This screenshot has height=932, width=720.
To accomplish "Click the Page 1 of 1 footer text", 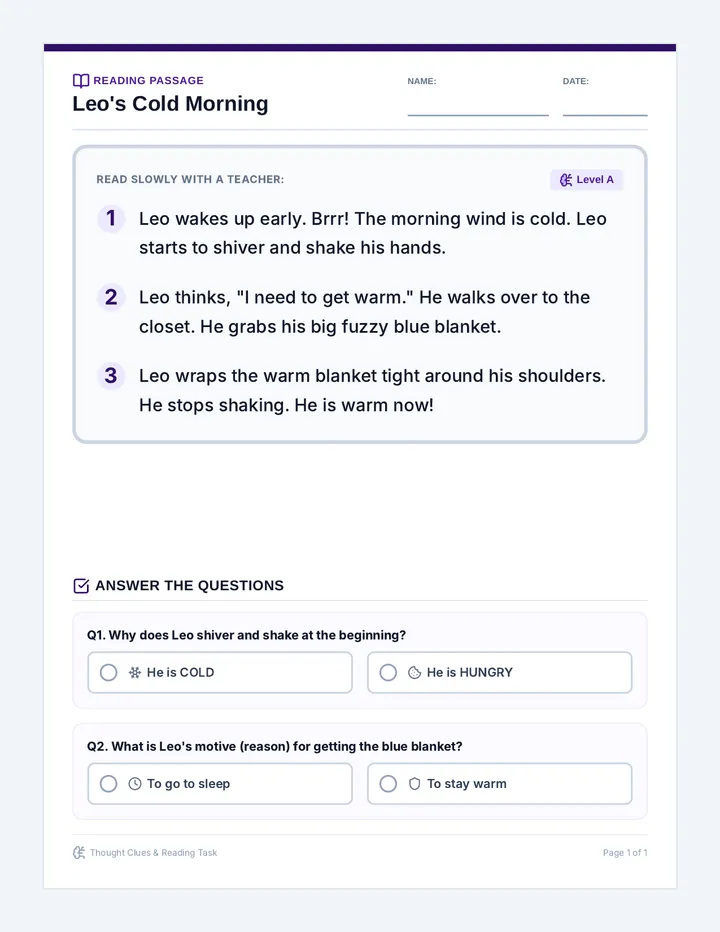I will 625,852.
